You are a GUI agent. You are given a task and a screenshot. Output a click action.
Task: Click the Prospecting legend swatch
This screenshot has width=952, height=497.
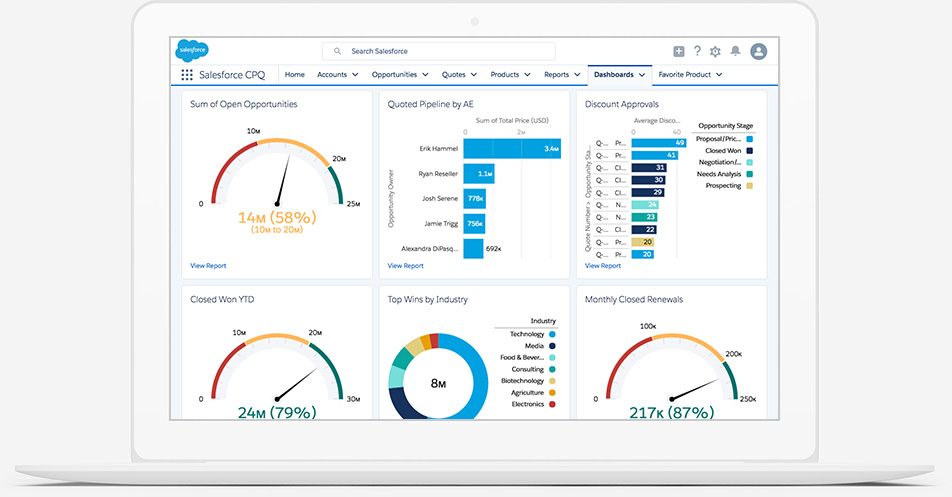click(x=749, y=186)
